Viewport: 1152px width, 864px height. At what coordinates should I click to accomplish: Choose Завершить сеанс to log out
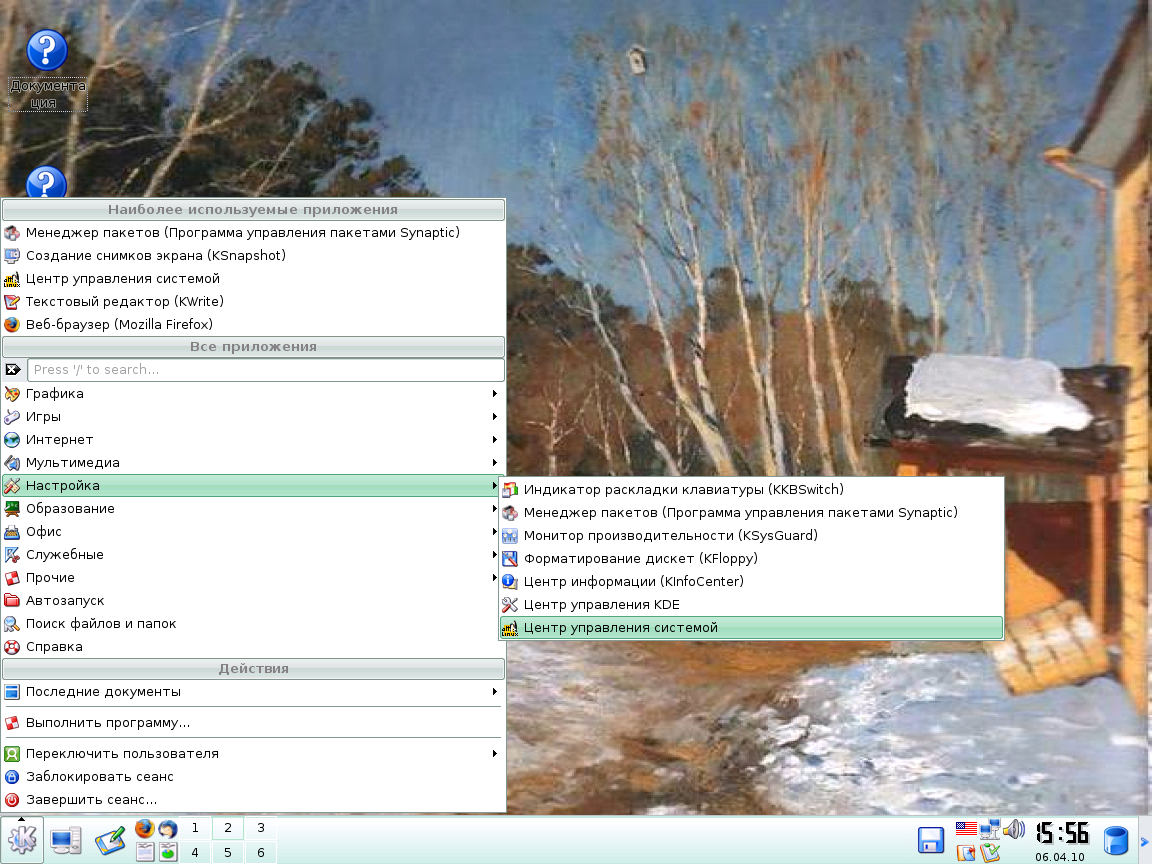tap(90, 800)
